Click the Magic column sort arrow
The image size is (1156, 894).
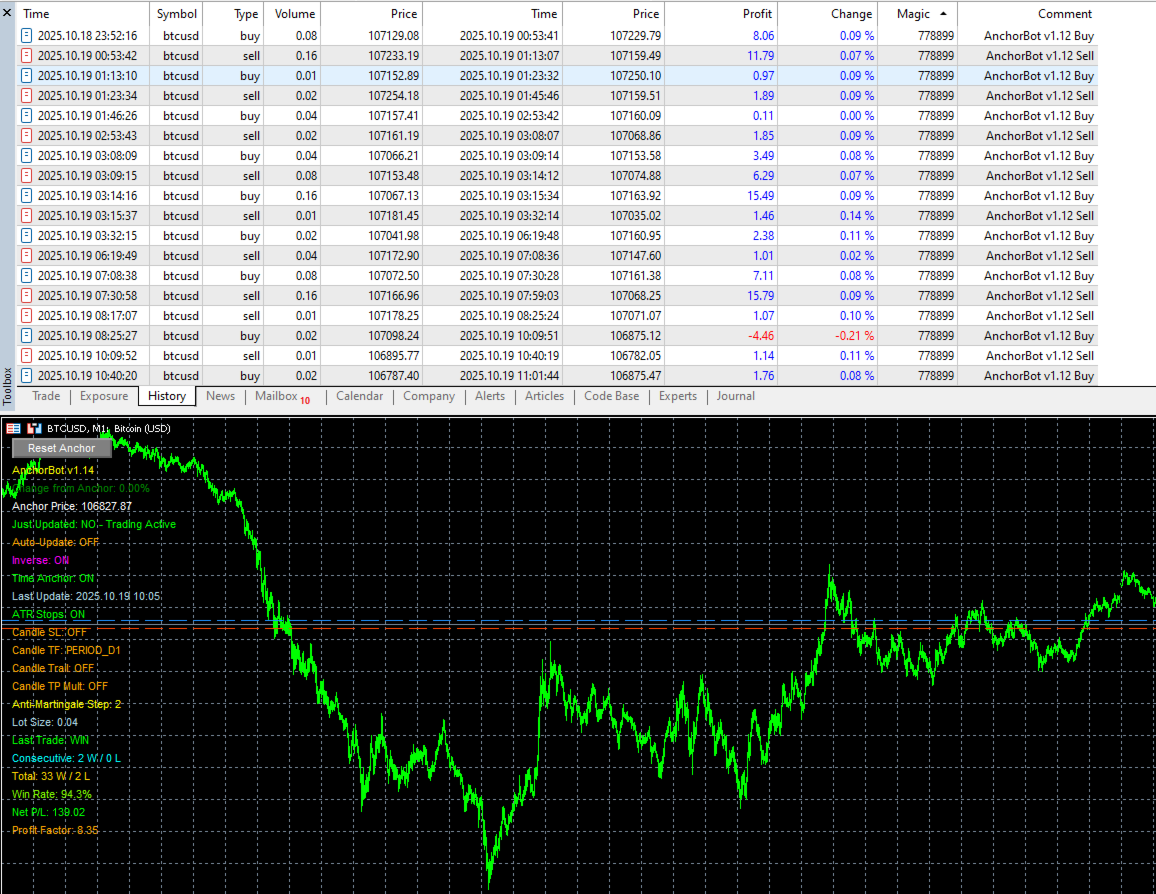coord(943,13)
